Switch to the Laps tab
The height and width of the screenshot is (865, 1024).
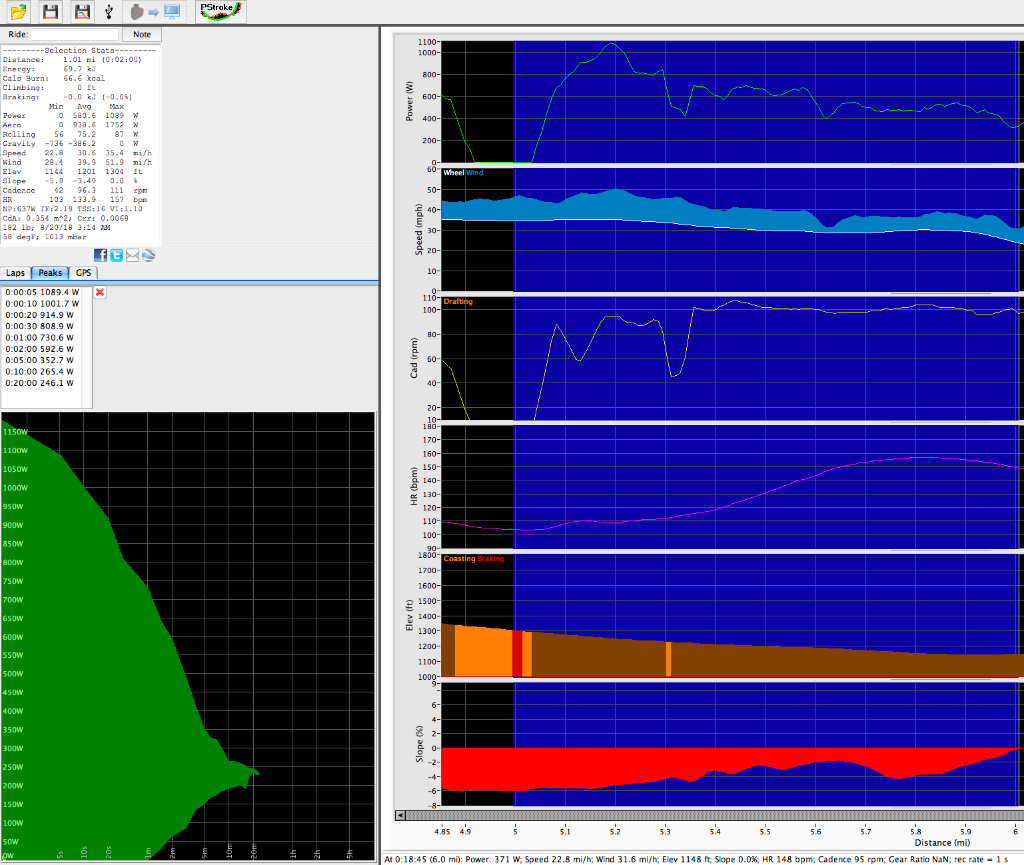coord(15,272)
